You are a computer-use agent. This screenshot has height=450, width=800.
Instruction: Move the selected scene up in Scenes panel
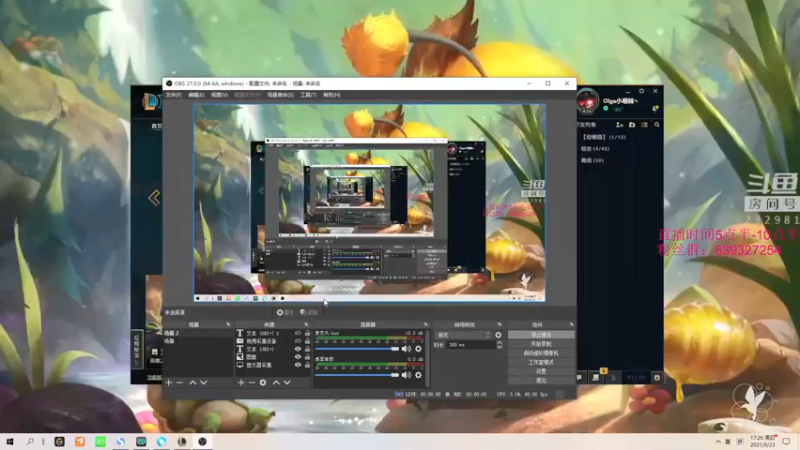pyautogui.click(x=193, y=383)
